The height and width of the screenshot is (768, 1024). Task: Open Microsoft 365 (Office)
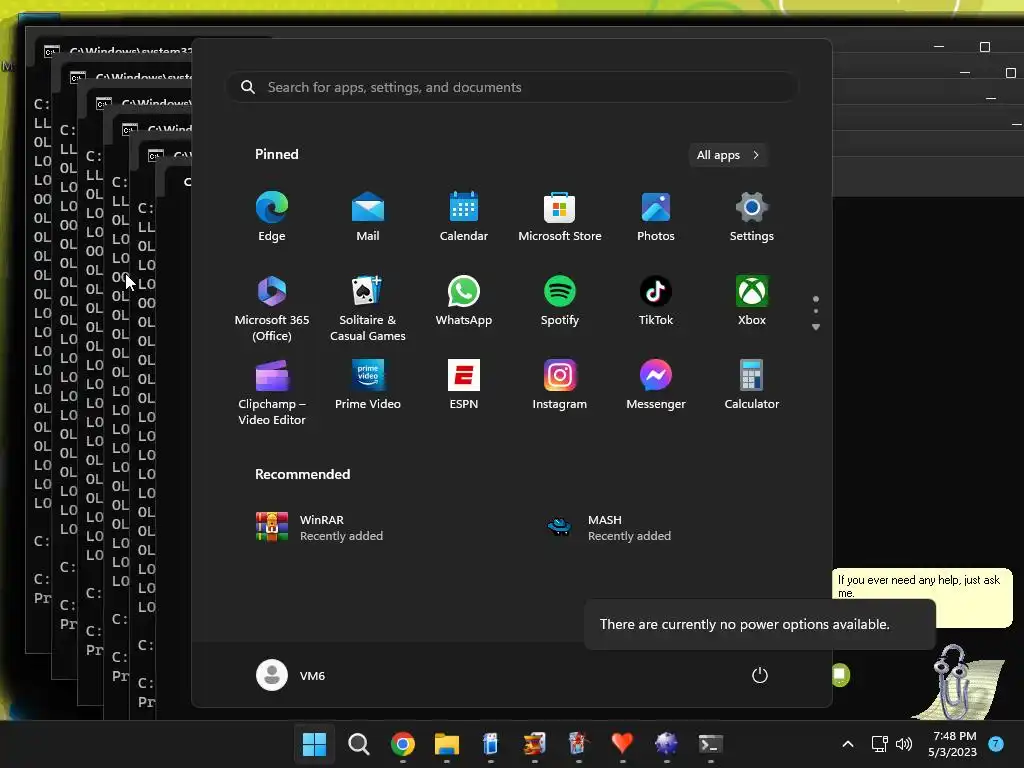[272, 308]
